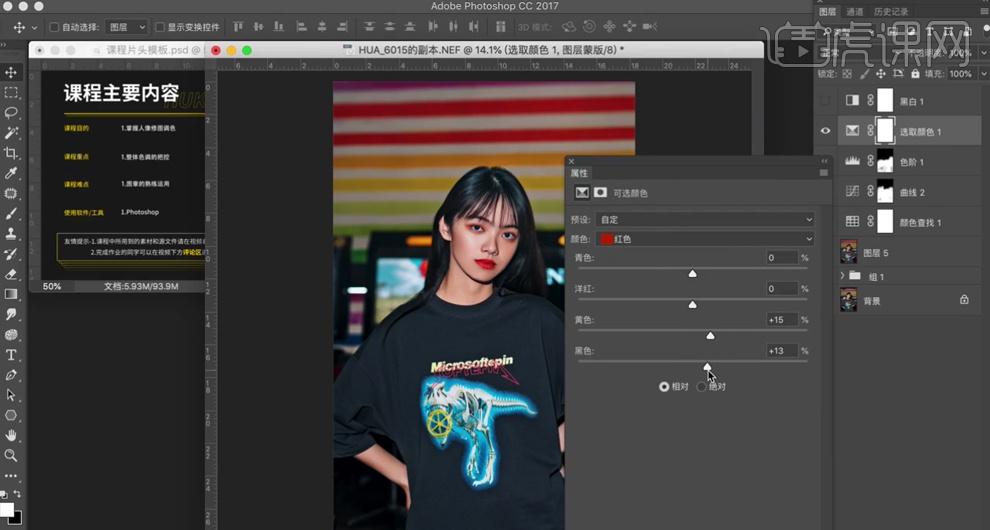The image size is (990, 530).
Task: Click the padlock on the 背景 layer
Action: (x=964, y=300)
